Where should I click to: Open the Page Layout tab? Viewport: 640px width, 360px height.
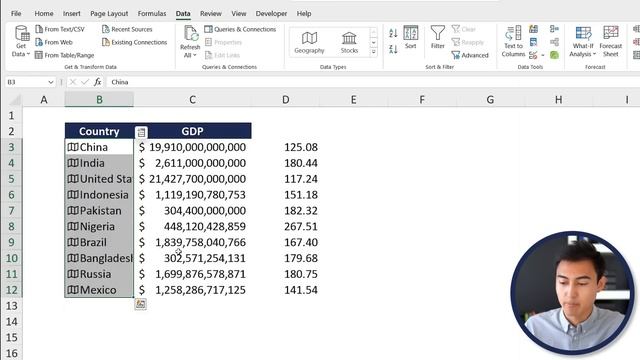[x=109, y=13]
